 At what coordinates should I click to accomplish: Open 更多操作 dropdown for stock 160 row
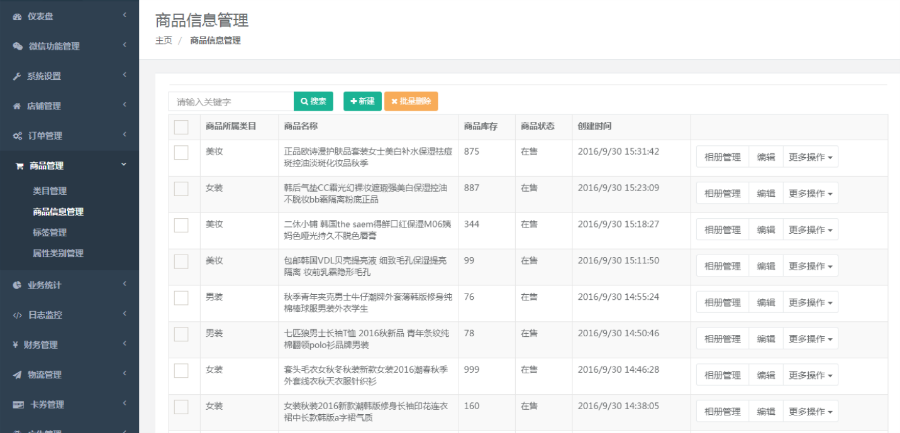[x=810, y=411]
